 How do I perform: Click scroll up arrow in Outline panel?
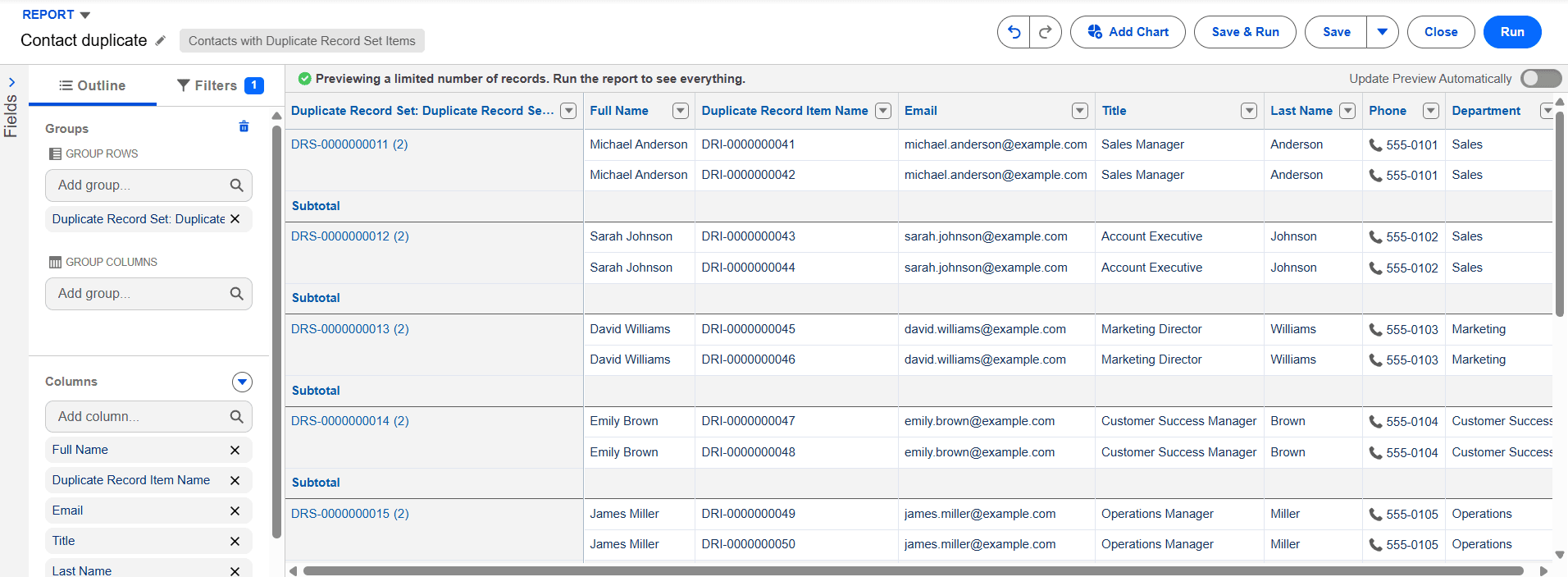[276, 116]
